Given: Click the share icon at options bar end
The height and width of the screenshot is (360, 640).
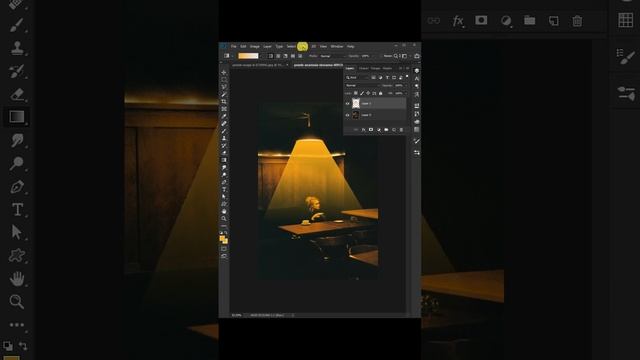Looking at the screenshot, I should tap(417, 56).
